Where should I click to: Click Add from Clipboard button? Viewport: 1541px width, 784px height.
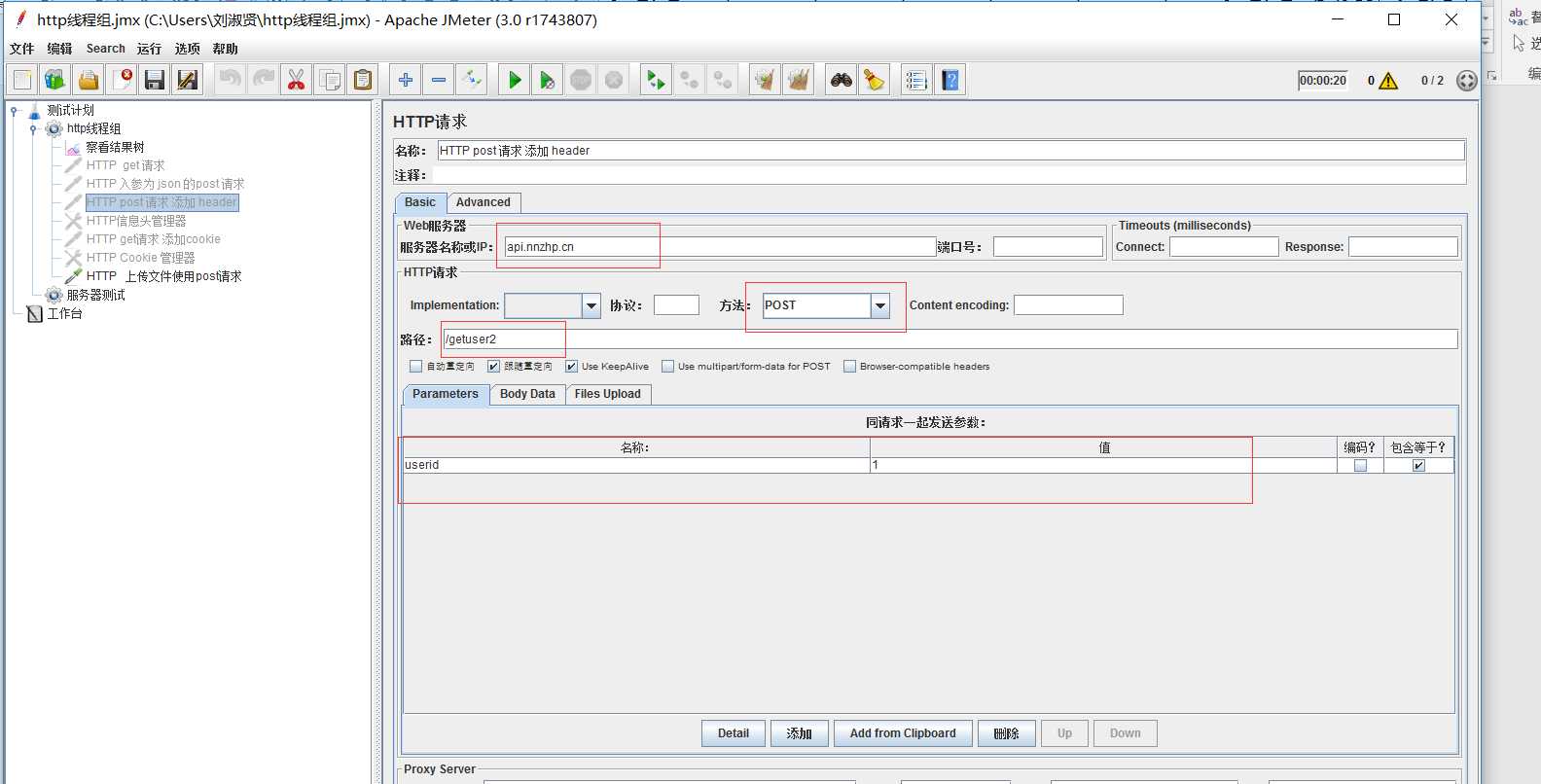903,733
